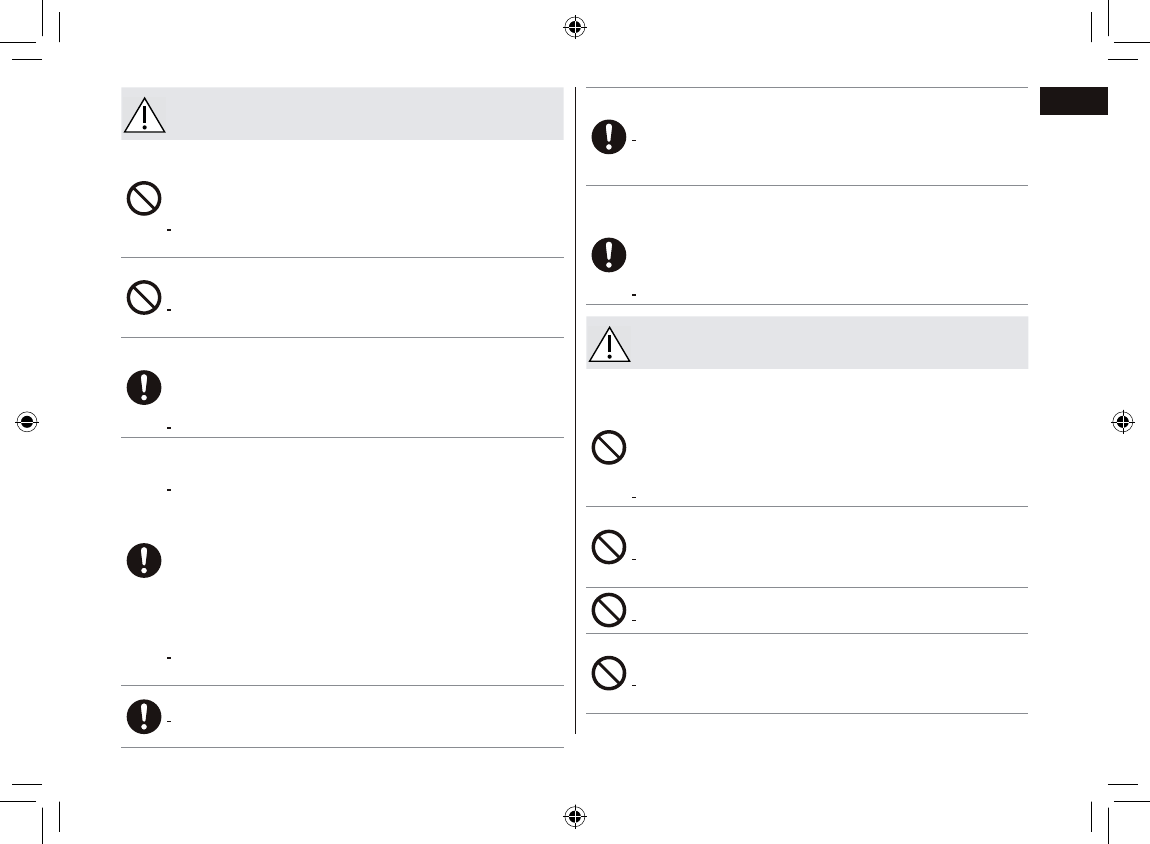1150x844 pixels.
Task: Click the topmost mandatory exclamation icon in the right column
Action: (609, 136)
